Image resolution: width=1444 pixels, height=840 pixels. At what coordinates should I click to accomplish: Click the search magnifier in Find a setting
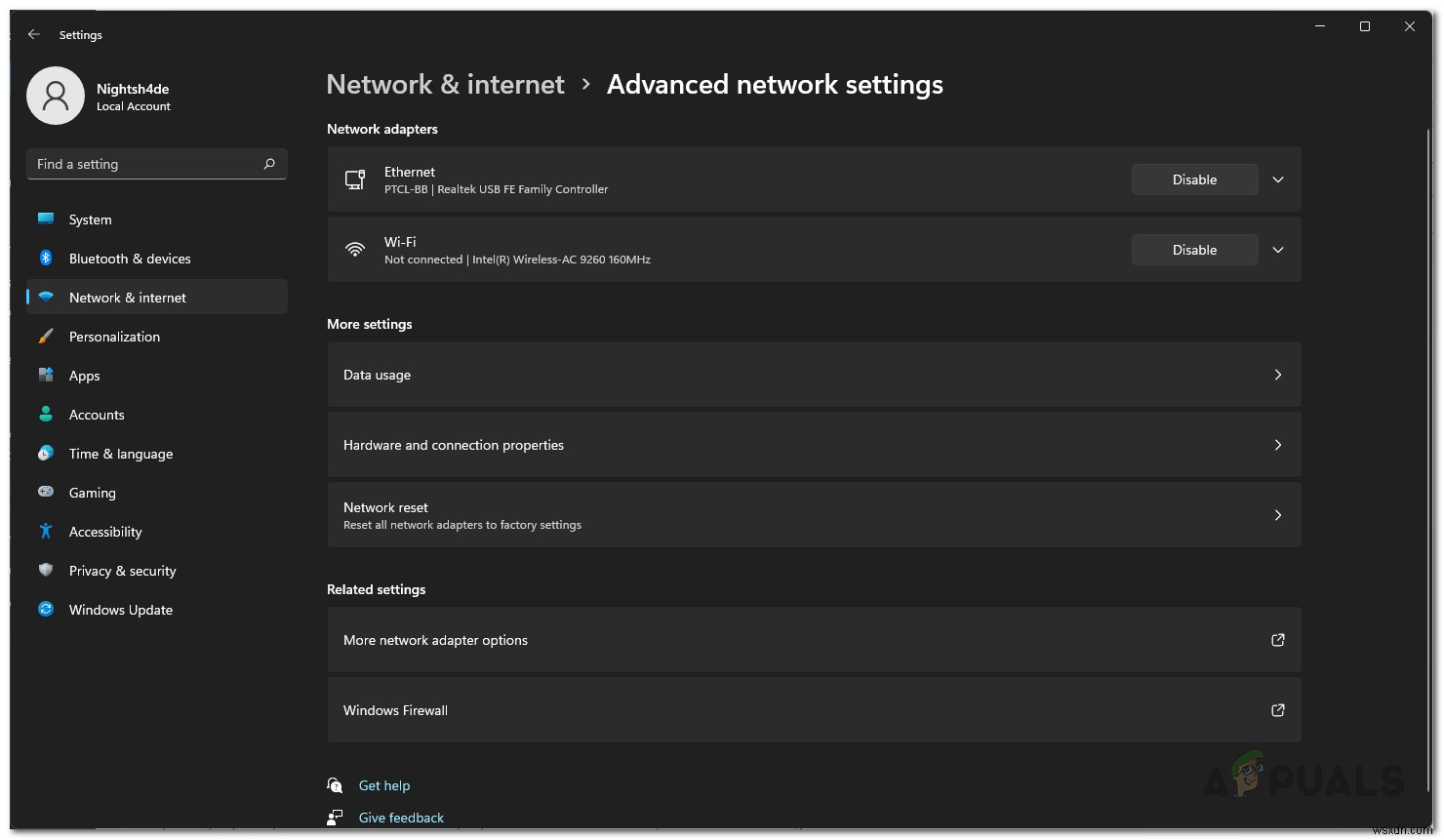269,164
